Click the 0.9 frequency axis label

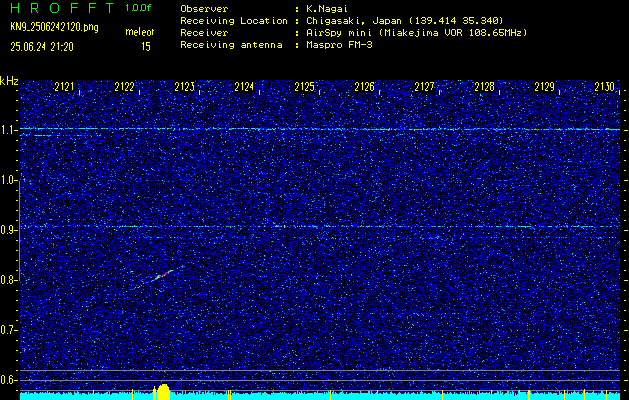pyautogui.click(x=8, y=230)
